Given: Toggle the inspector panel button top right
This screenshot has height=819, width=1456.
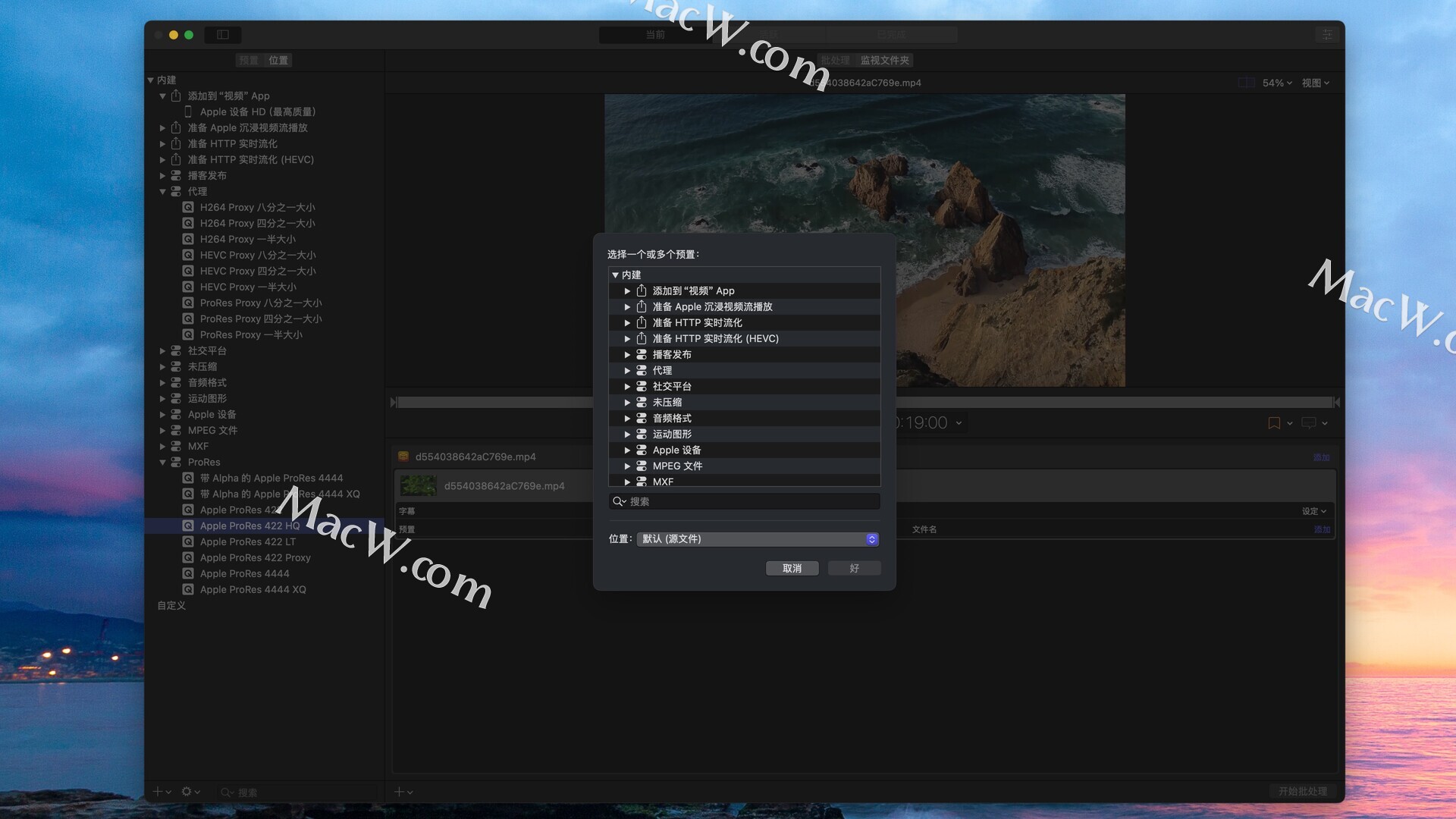Looking at the screenshot, I should tap(1327, 35).
